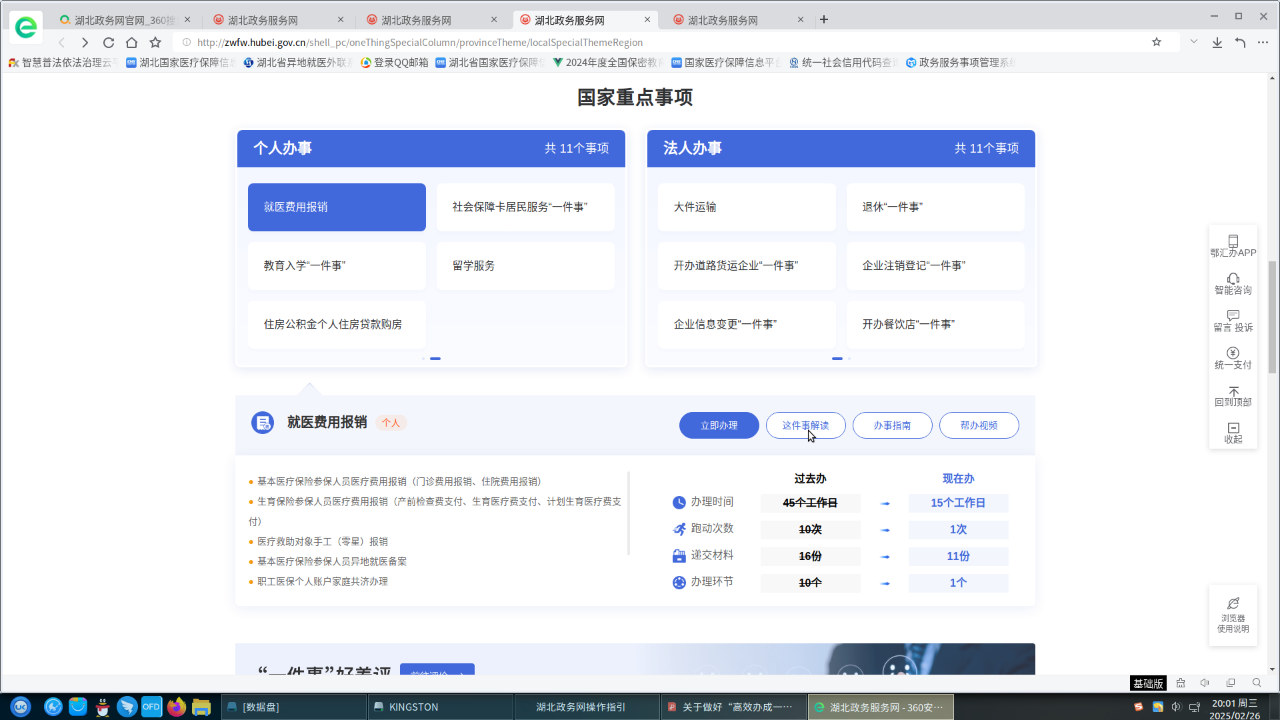Click the 智能咨询 headset icon
The width and height of the screenshot is (1280, 720).
pos(1233,279)
